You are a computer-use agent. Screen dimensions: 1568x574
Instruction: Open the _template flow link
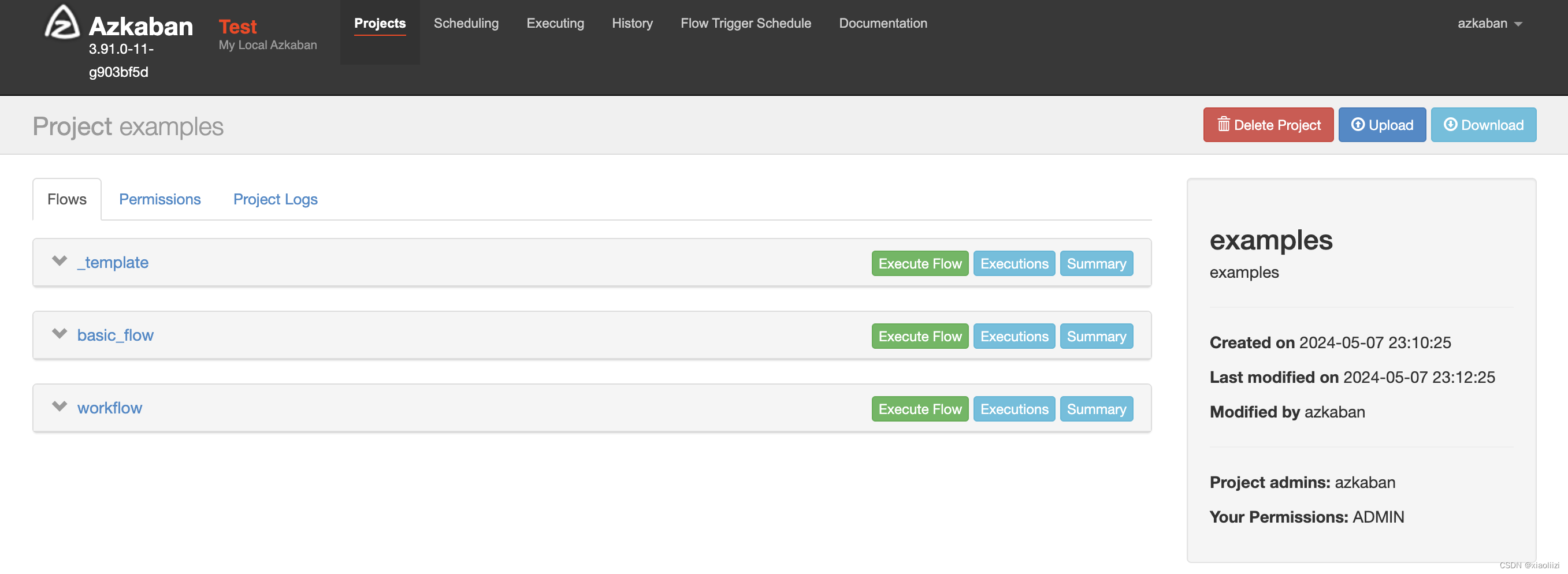(x=113, y=262)
